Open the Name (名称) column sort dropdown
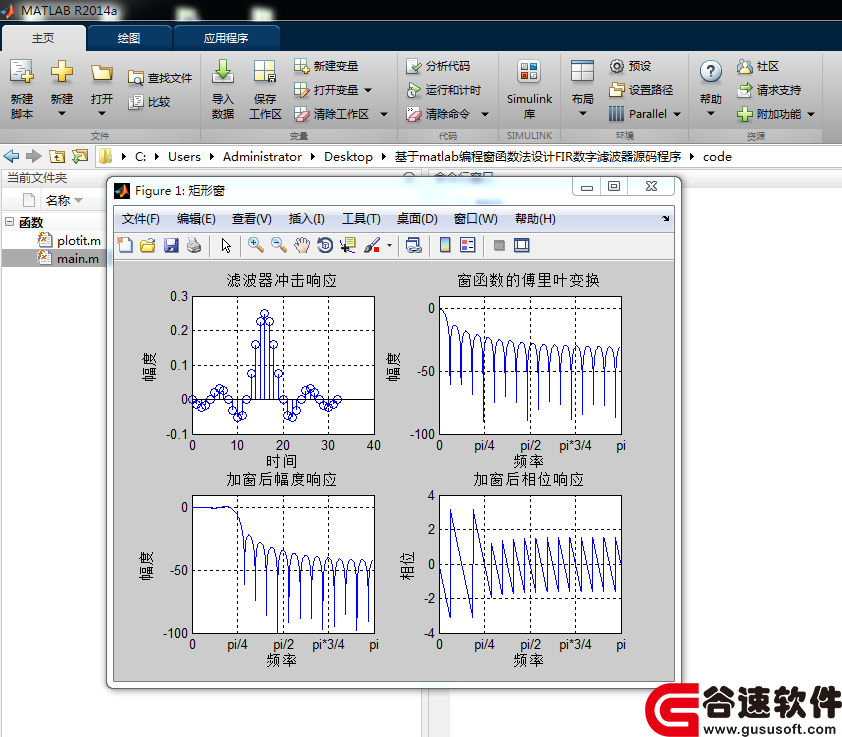This screenshot has height=737, width=842. 79,200
